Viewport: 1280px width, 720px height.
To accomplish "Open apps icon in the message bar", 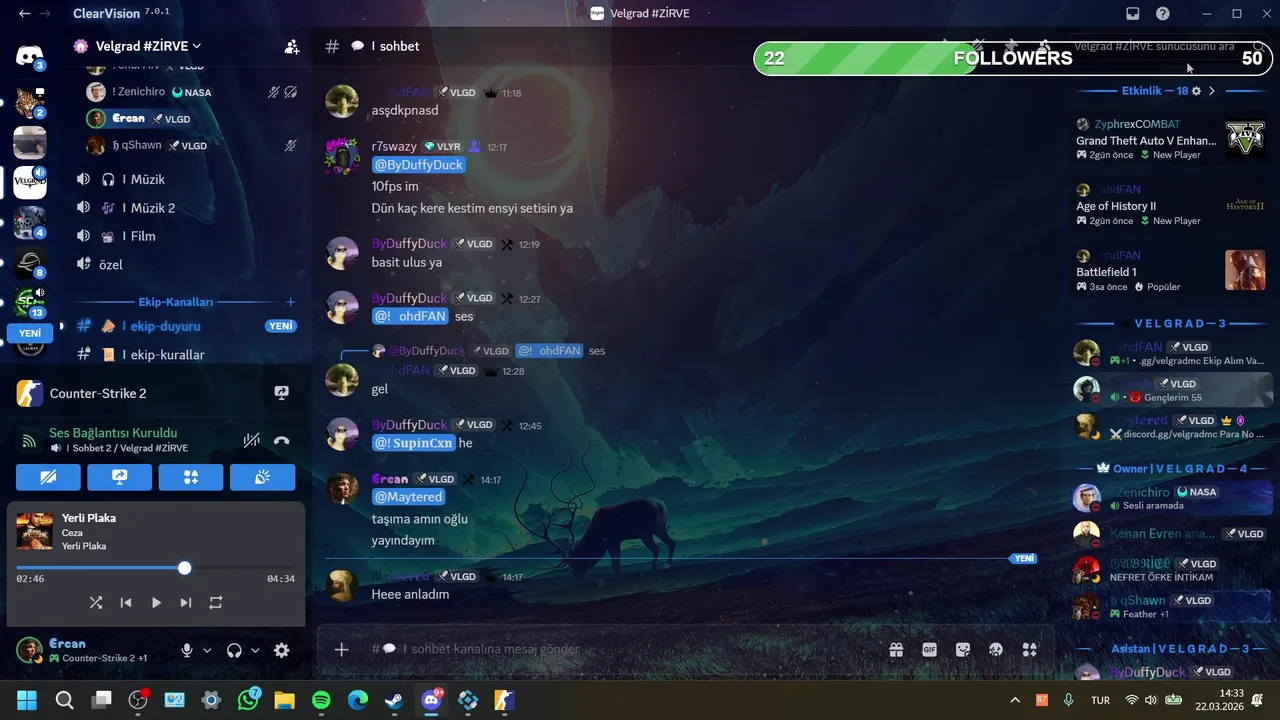I will [1030, 649].
